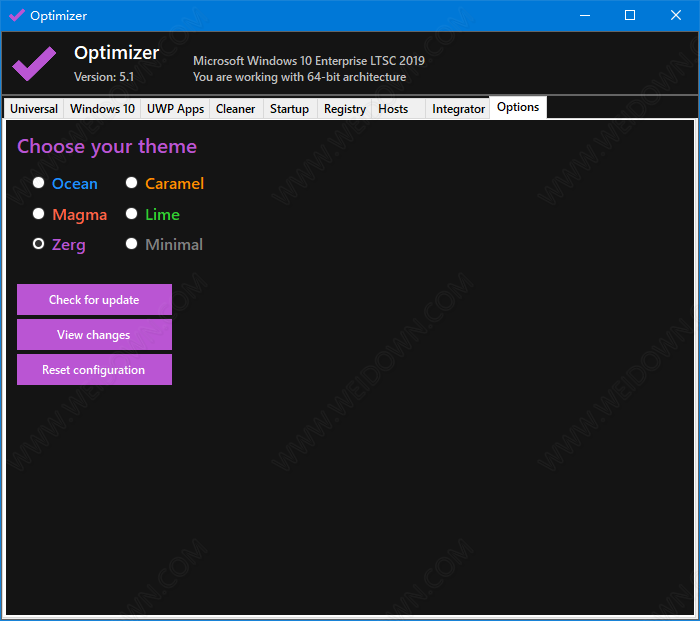This screenshot has height=621, width=700.
Task: Select the Ocean theme radio button
Action: point(38,183)
